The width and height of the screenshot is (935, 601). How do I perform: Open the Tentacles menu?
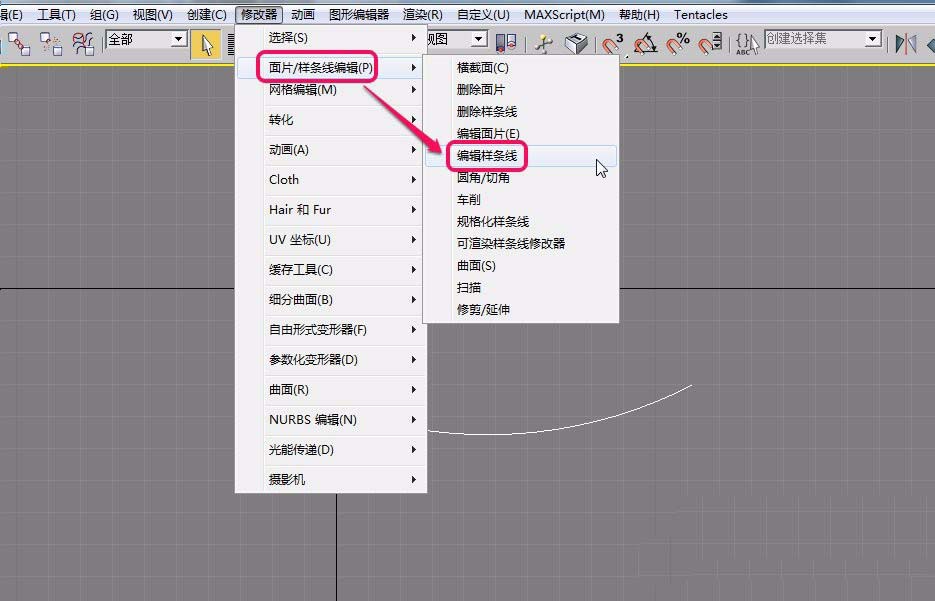[701, 14]
